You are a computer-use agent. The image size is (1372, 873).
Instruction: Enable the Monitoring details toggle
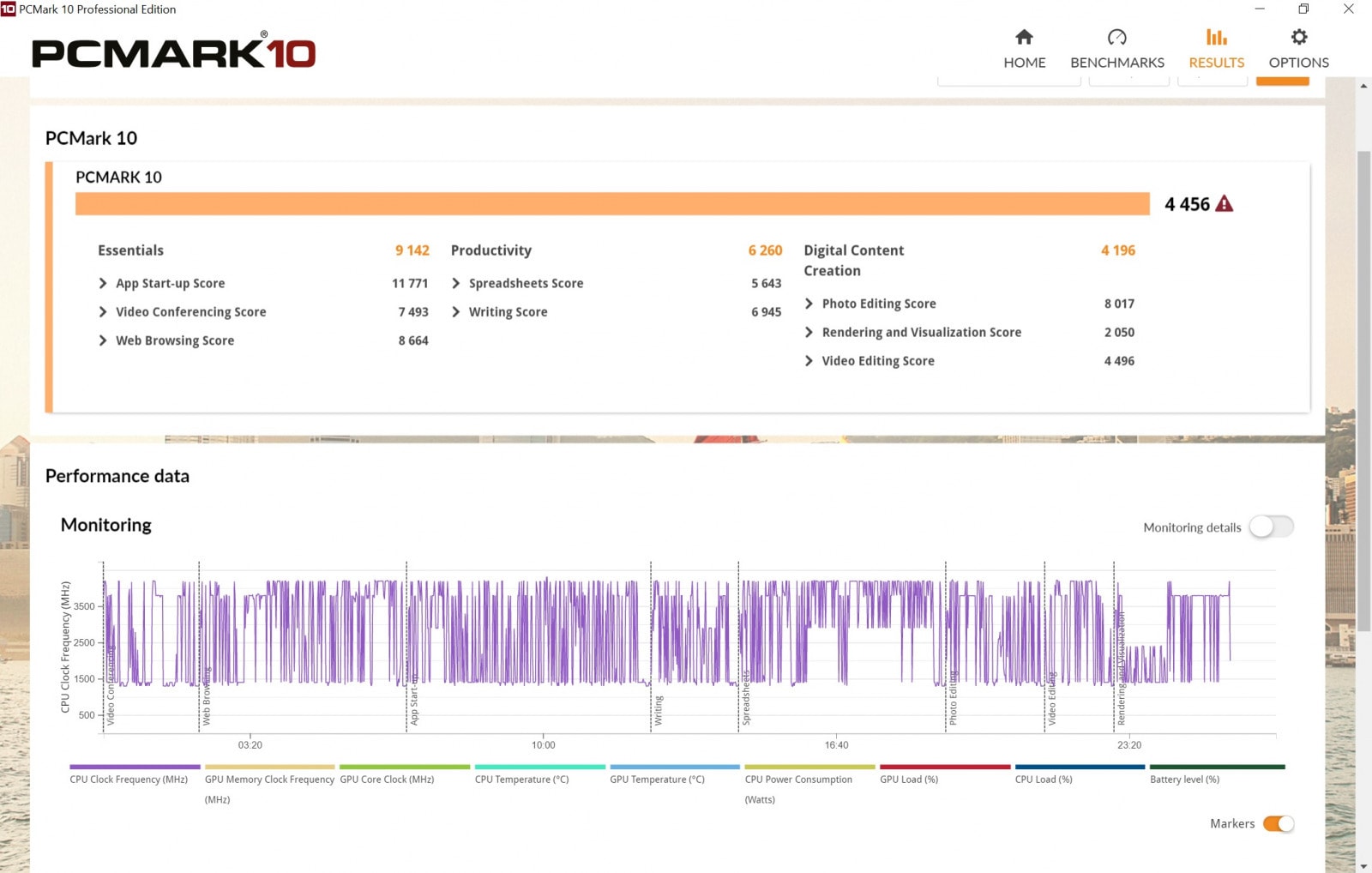click(1271, 527)
